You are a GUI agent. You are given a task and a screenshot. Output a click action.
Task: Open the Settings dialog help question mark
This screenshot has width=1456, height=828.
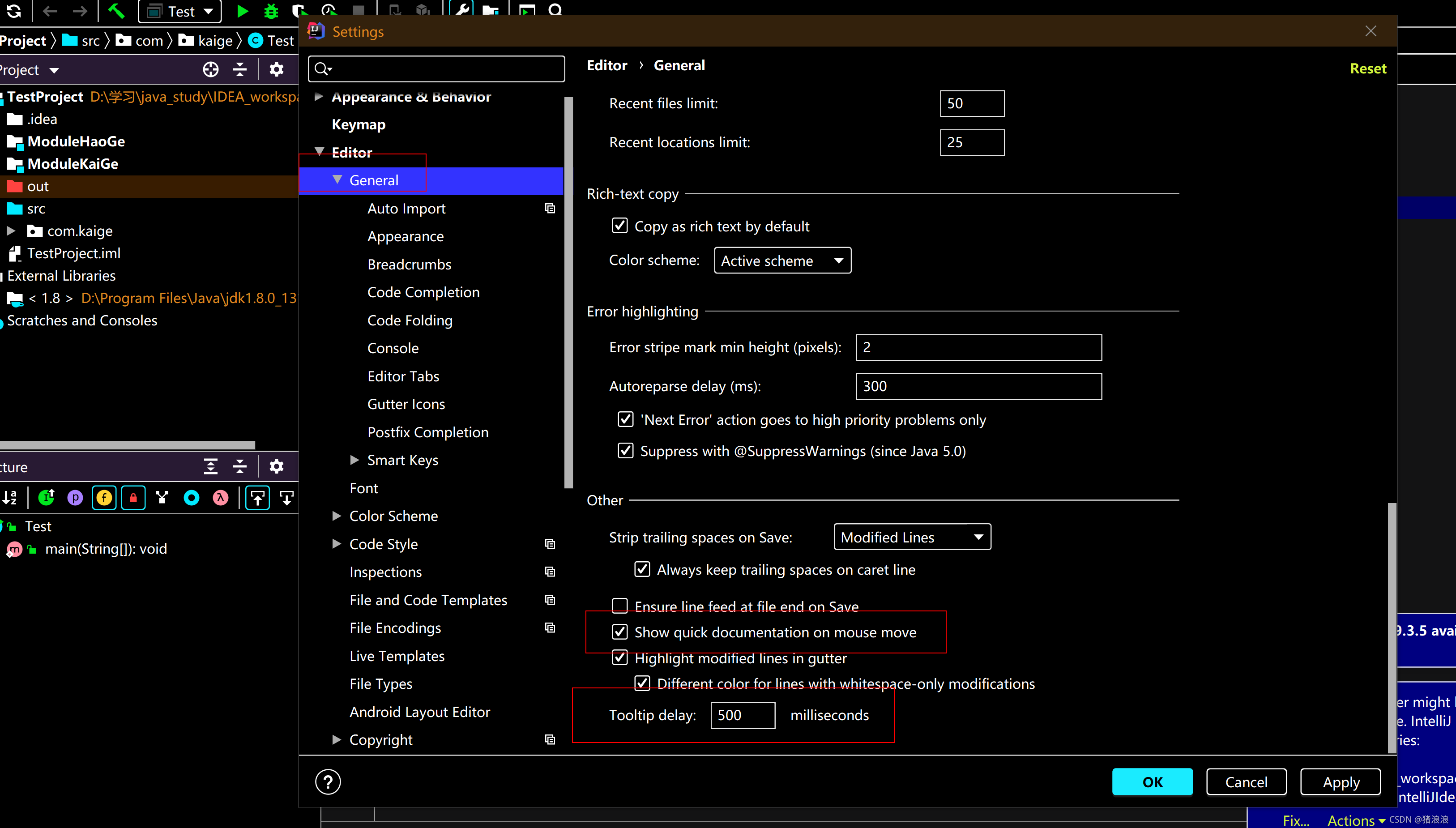coord(328,781)
